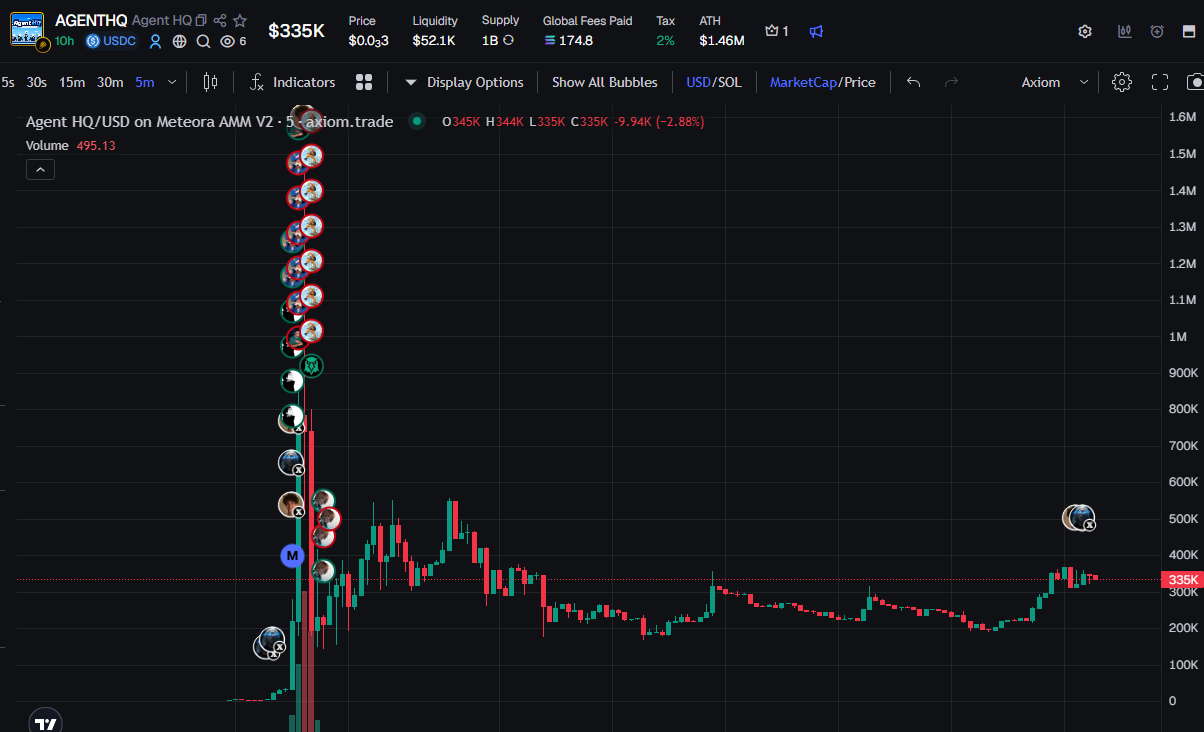Select the 15m timeframe
The height and width of the screenshot is (732, 1204).
point(71,82)
